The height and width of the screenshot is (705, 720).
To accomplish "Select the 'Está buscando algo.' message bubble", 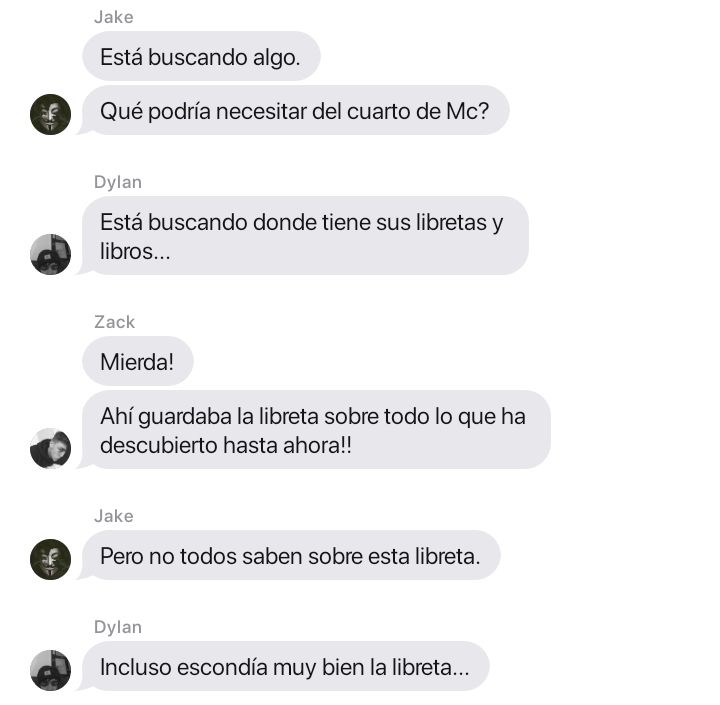I will click(201, 56).
